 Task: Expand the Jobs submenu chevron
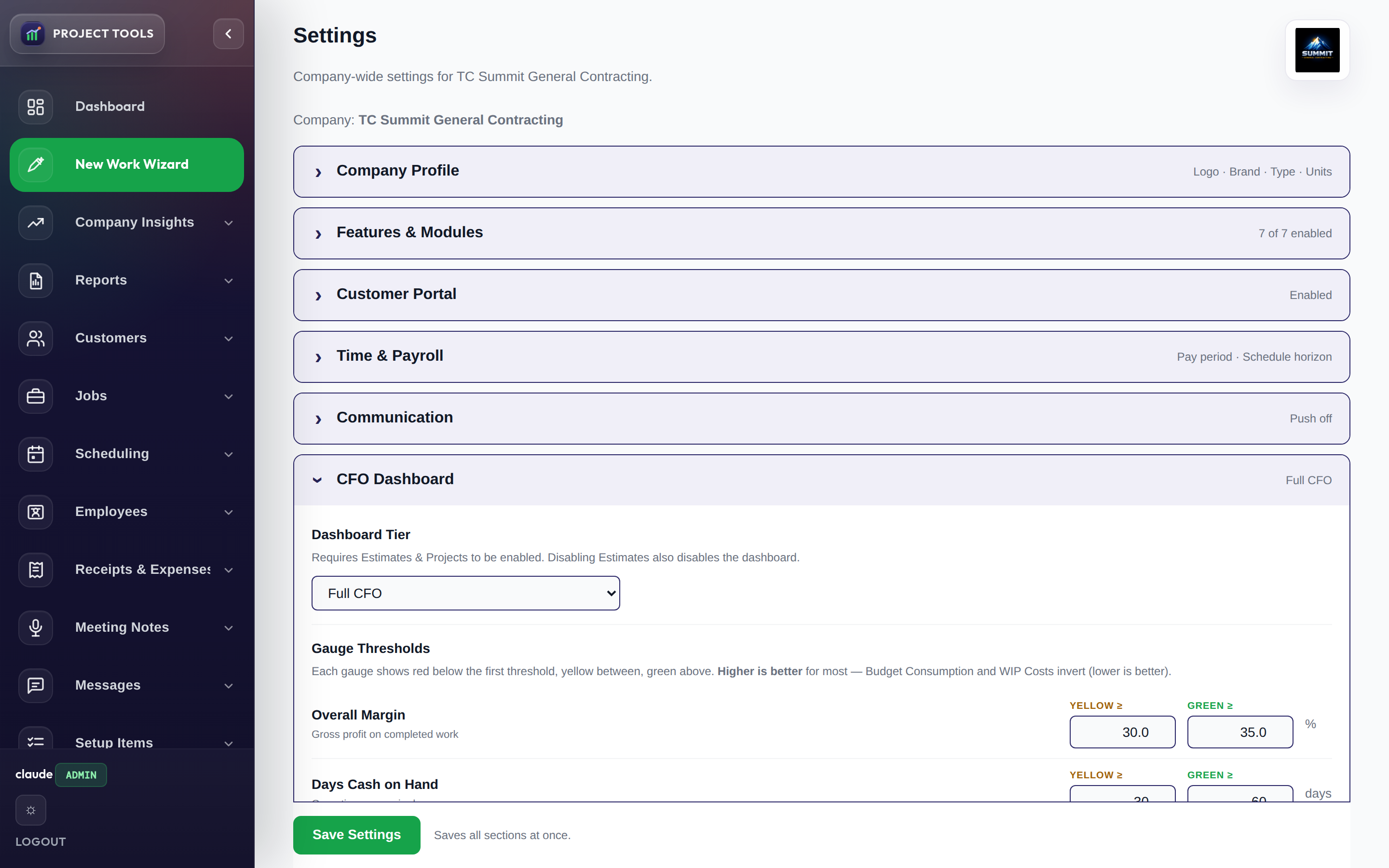(229, 397)
